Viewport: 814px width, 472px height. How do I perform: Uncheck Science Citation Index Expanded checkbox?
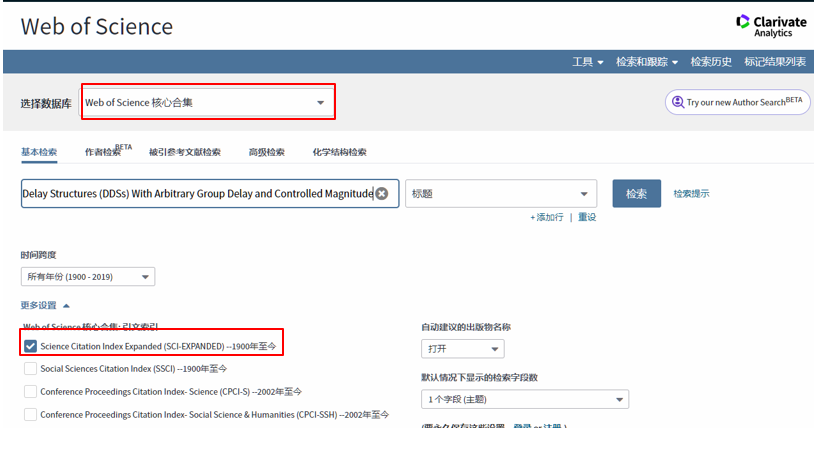click(x=31, y=346)
